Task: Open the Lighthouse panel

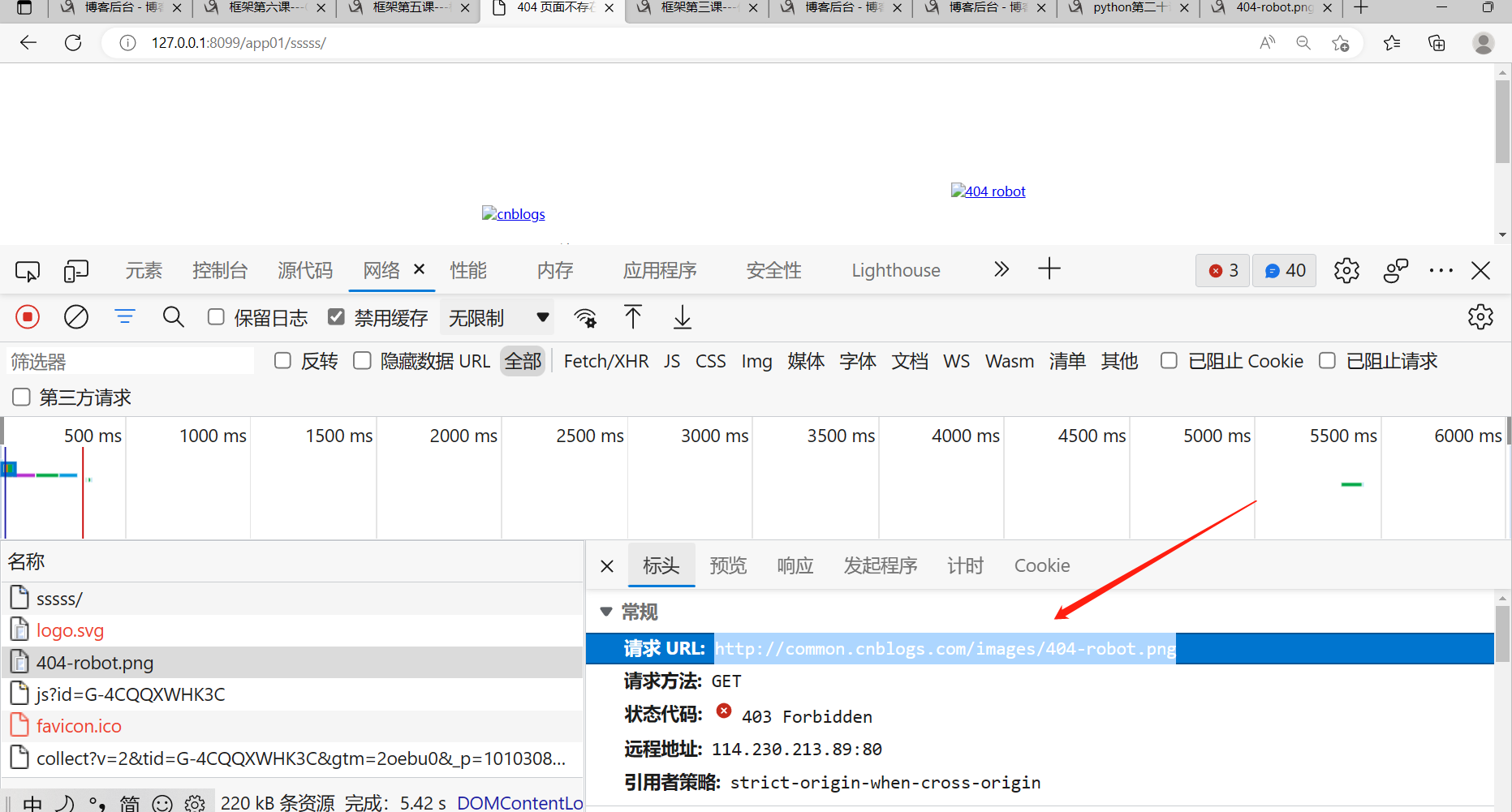Action: [896, 270]
